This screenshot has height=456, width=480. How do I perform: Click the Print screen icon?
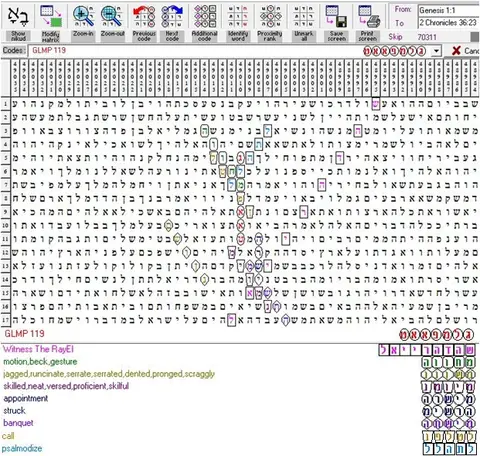click(x=368, y=16)
